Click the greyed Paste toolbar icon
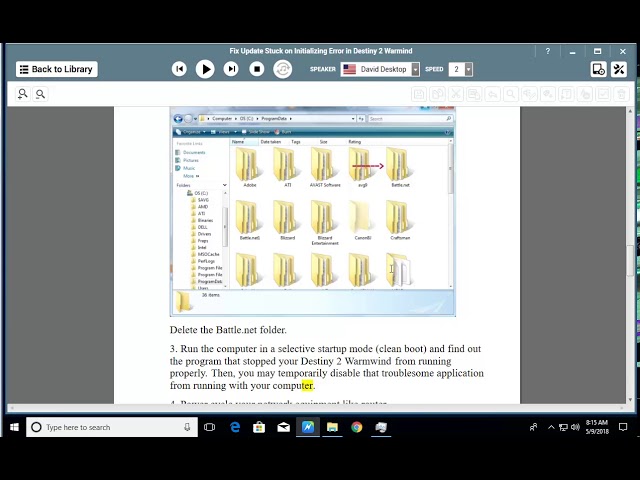This screenshot has height=480, width=640. [474, 94]
